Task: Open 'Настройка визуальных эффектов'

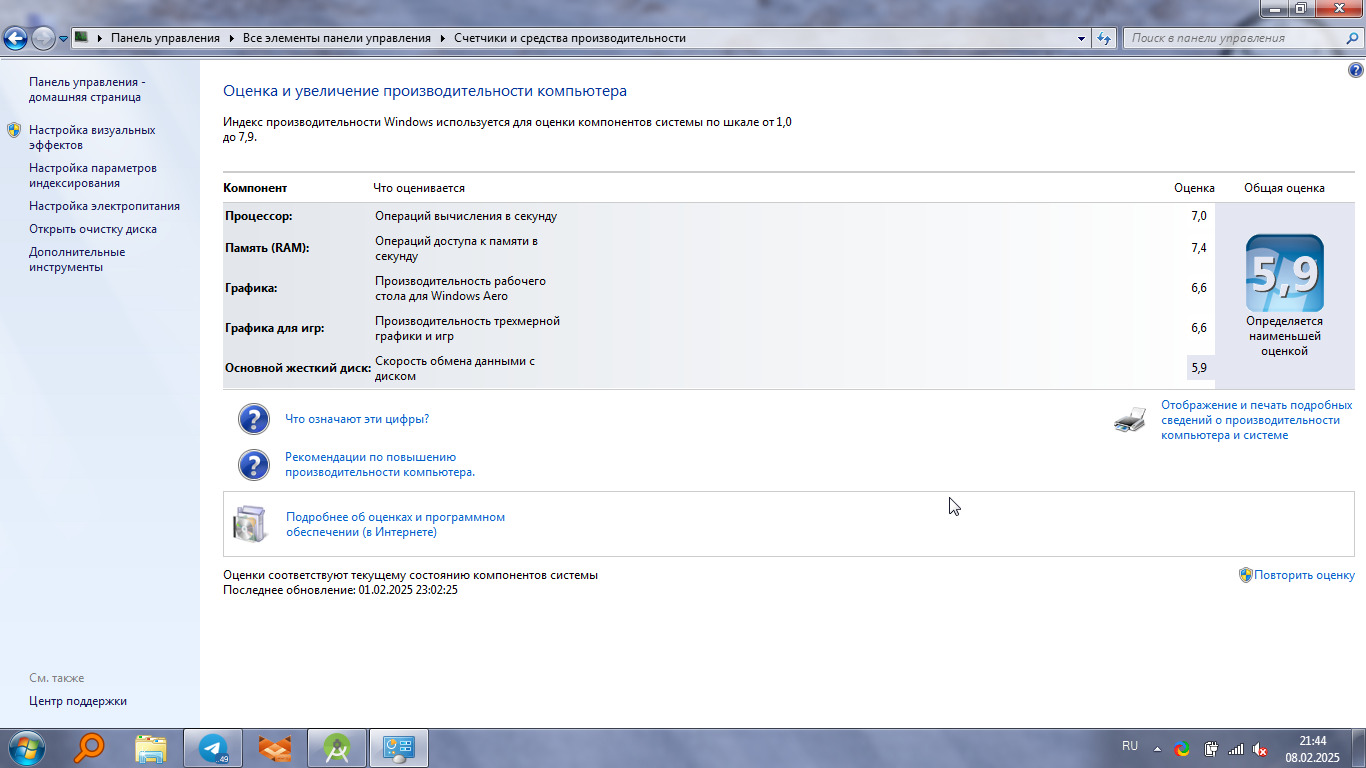Action: click(x=92, y=138)
